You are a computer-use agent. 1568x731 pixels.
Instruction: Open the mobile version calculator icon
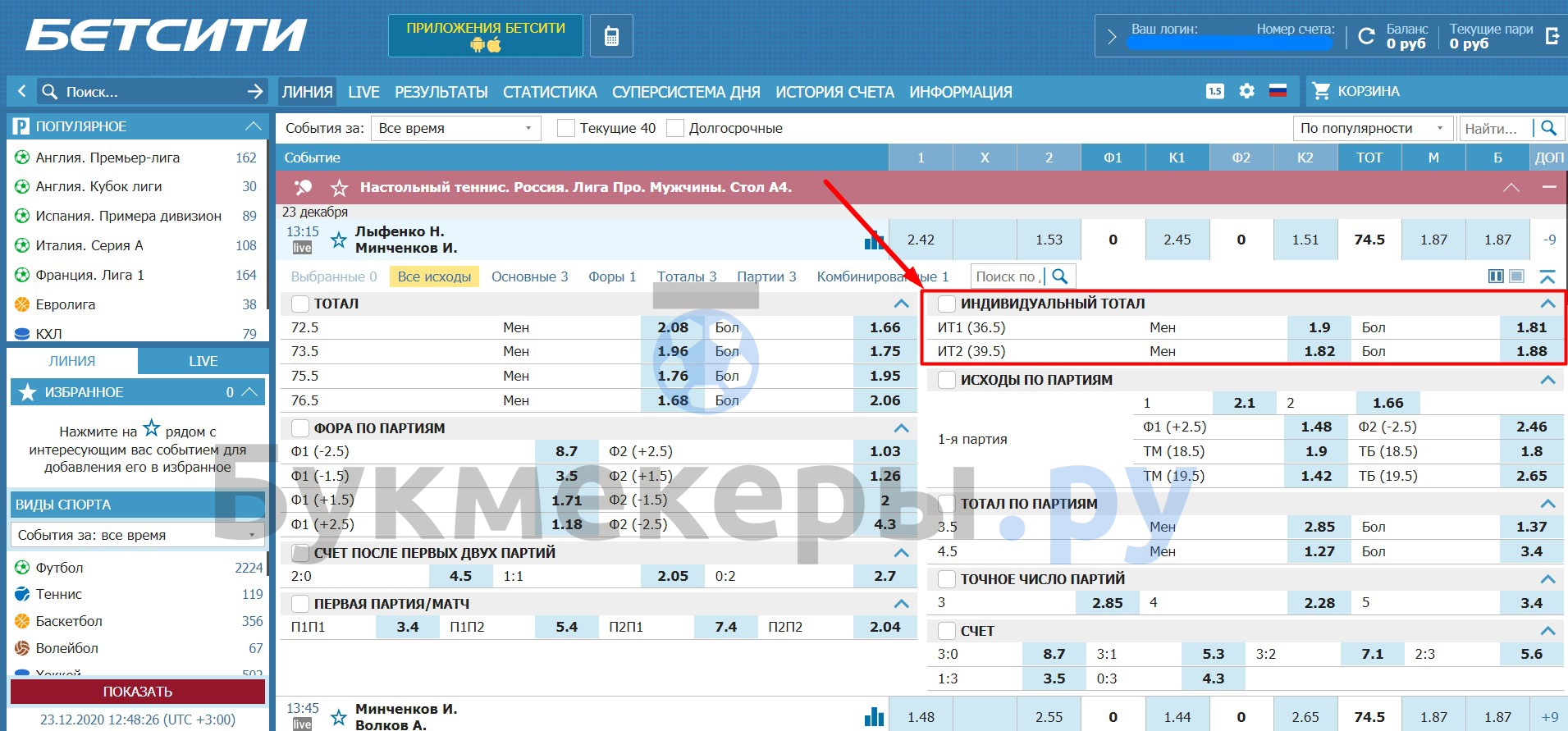[611, 36]
